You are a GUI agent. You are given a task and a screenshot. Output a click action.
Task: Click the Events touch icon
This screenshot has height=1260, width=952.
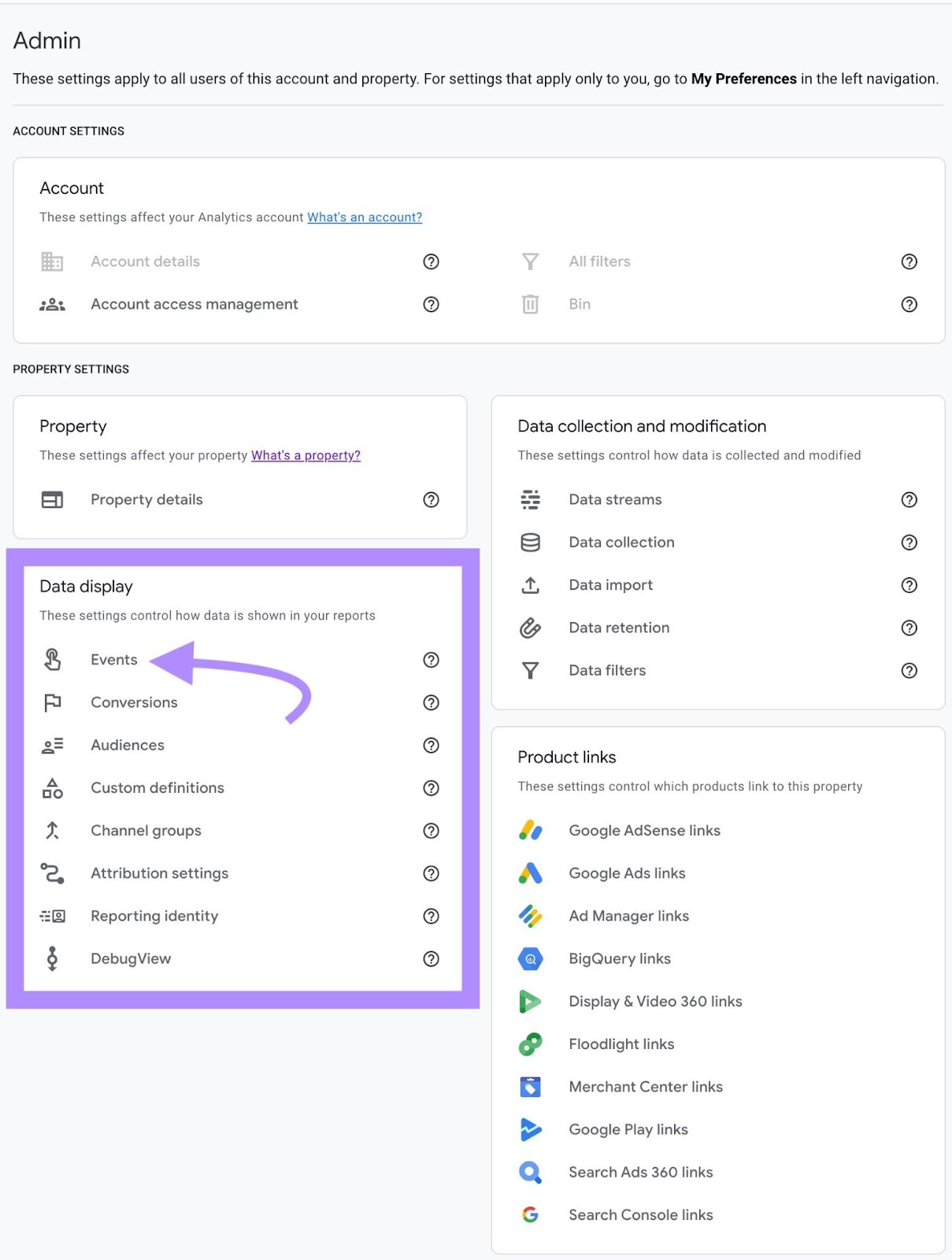click(52, 659)
